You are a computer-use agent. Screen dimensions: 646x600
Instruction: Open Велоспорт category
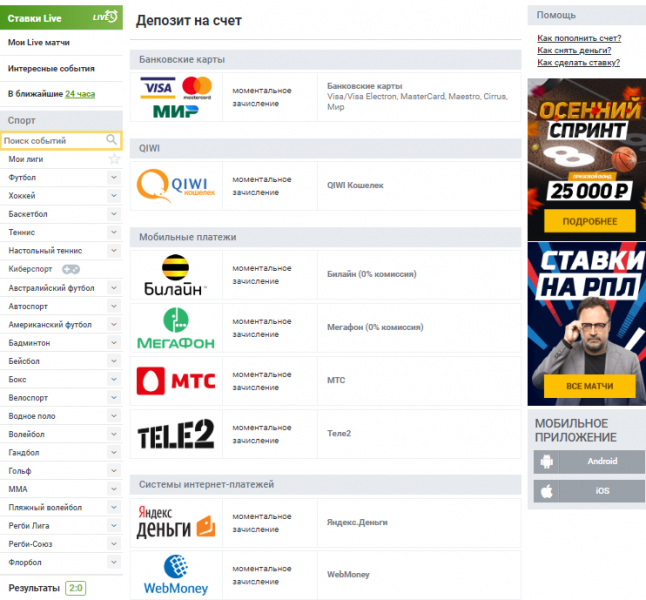[x=28, y=398]
